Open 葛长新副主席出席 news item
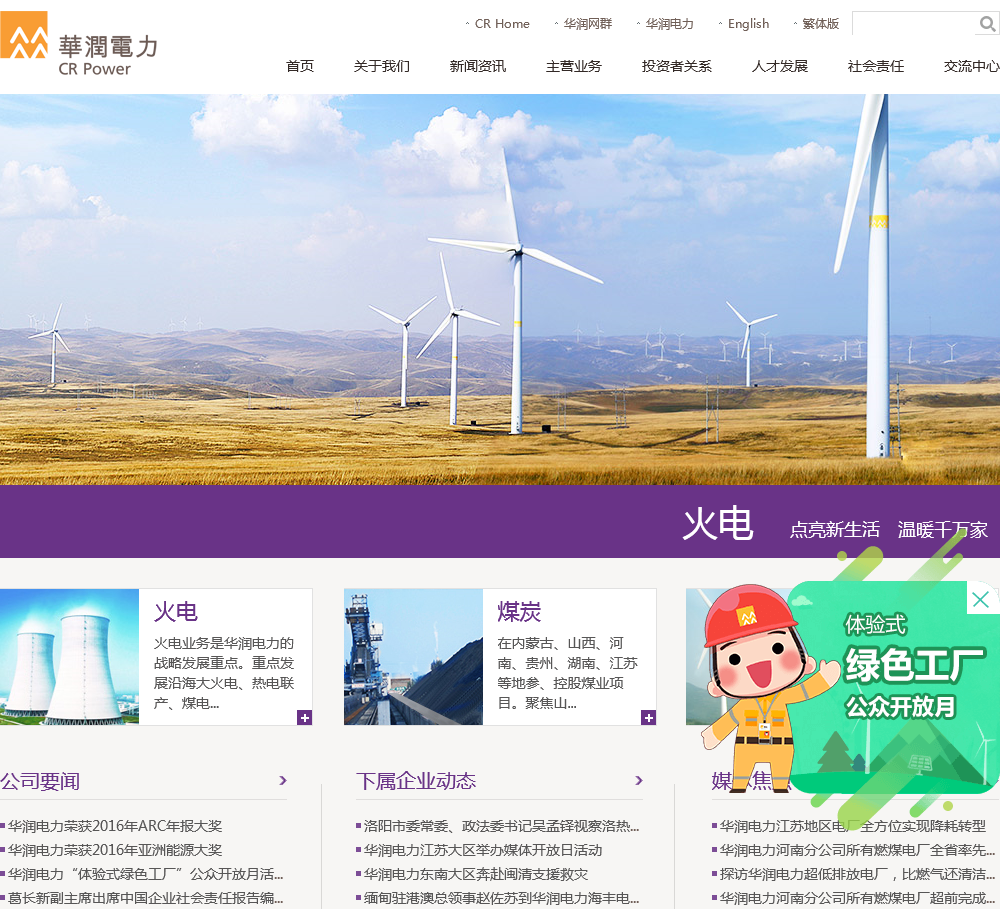Viewport: 1000px width, 909px height. coord(145,898)
